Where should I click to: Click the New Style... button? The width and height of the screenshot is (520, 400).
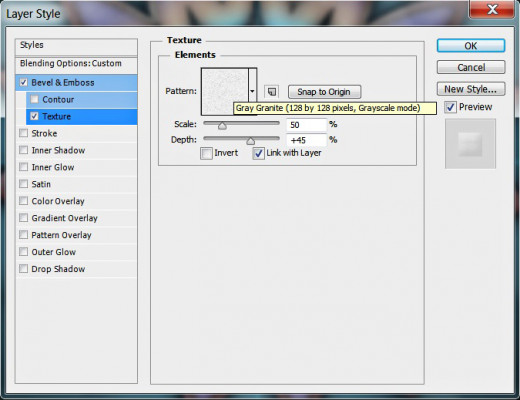tap(471, 89)
